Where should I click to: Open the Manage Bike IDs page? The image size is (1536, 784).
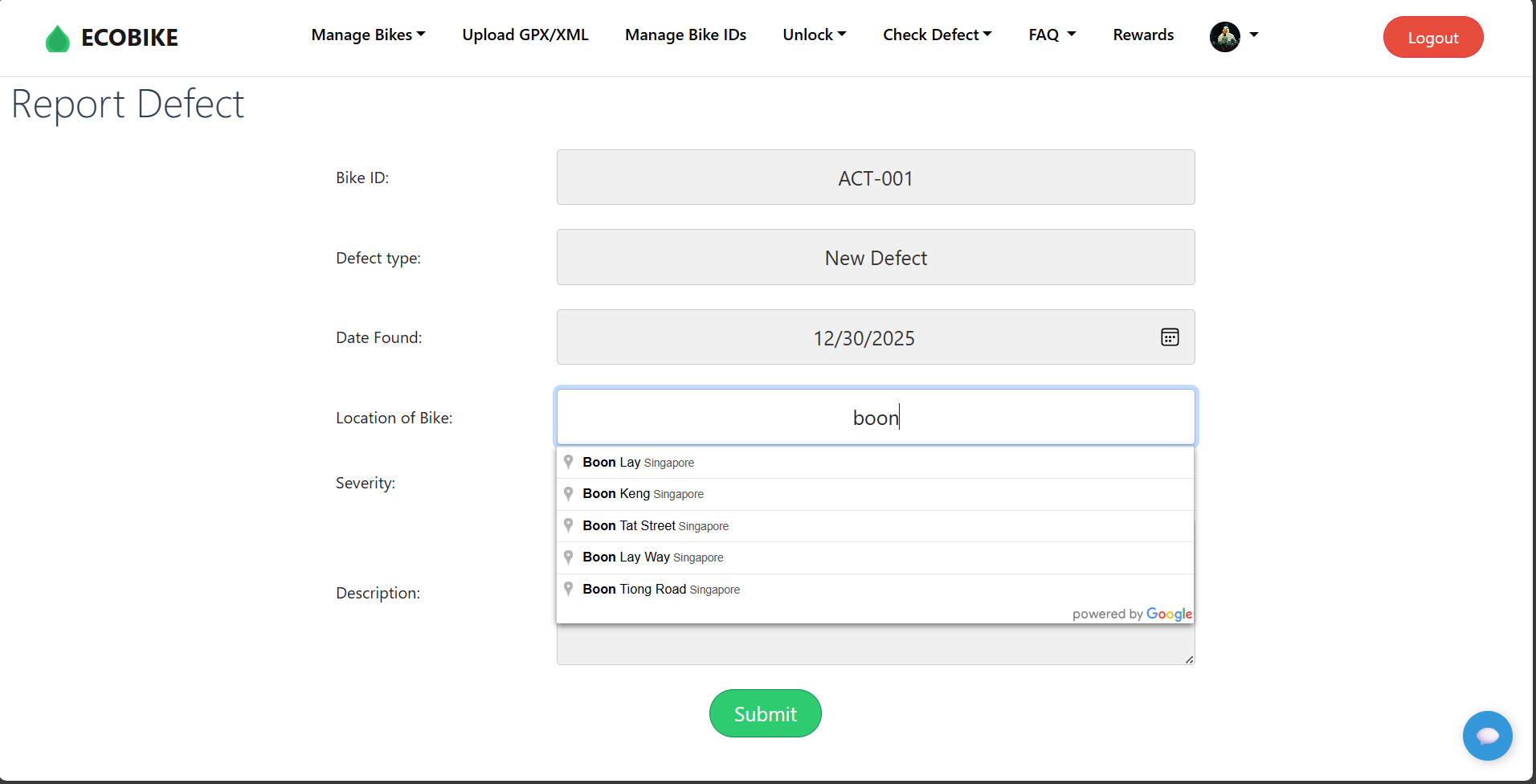click(x=685, y=35)
